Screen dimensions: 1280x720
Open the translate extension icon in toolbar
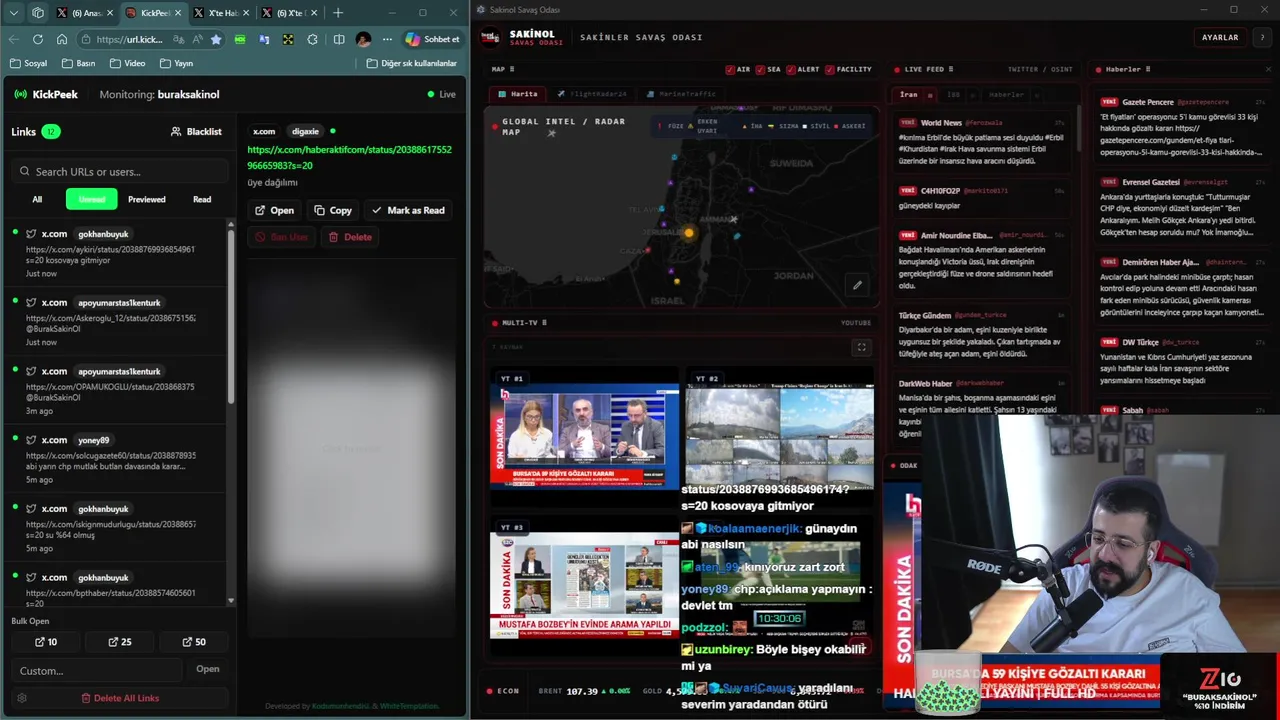coord(264,39)
